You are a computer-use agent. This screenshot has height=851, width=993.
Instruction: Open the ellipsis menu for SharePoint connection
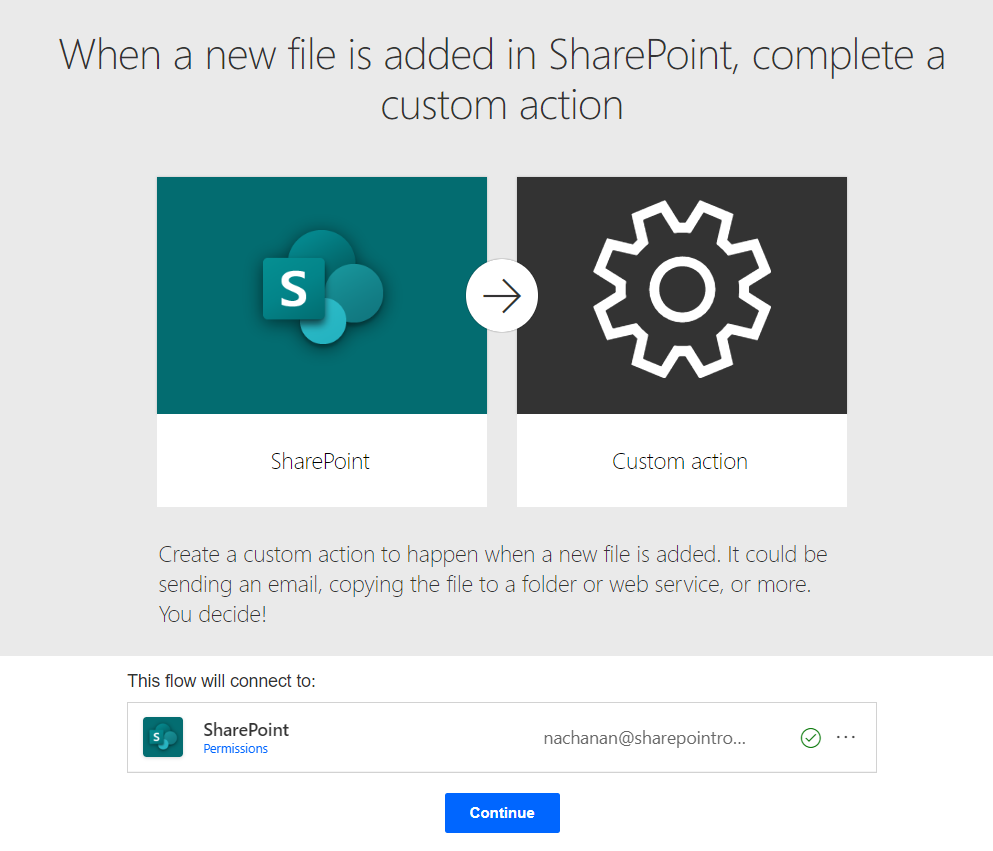(846, 737)
